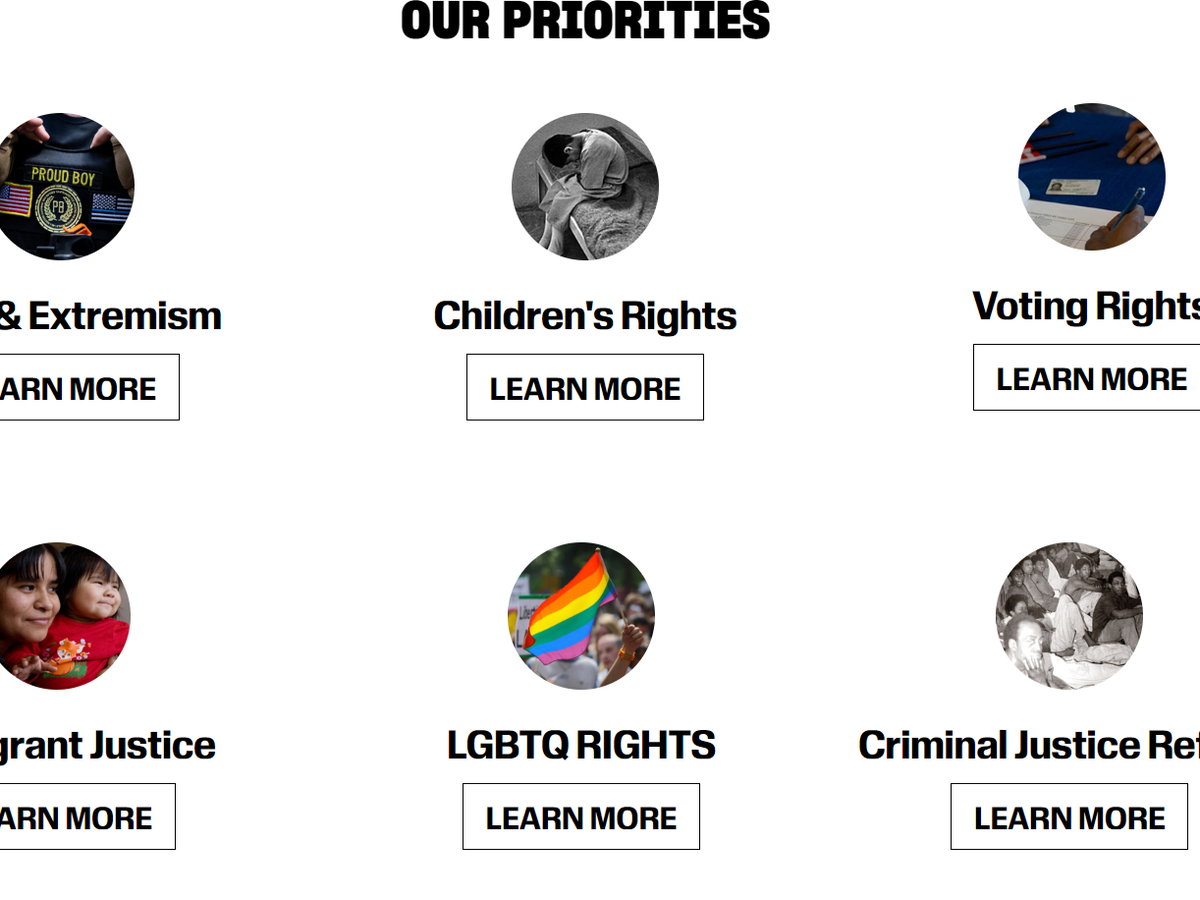
Task: Open the rainbow flag circular image
Action: pos(581,616)
